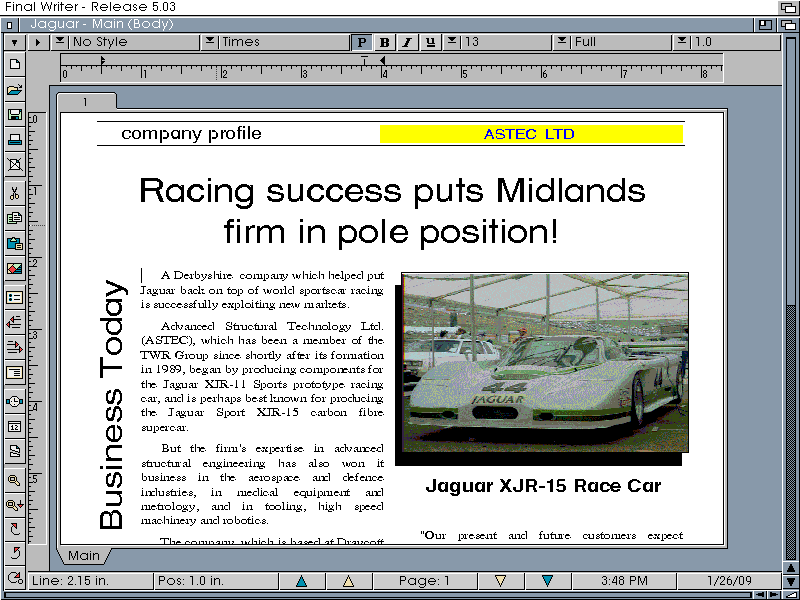Click the indent icon with left-pointing red arrows
800x600 pixels.
tap(14, 322)
